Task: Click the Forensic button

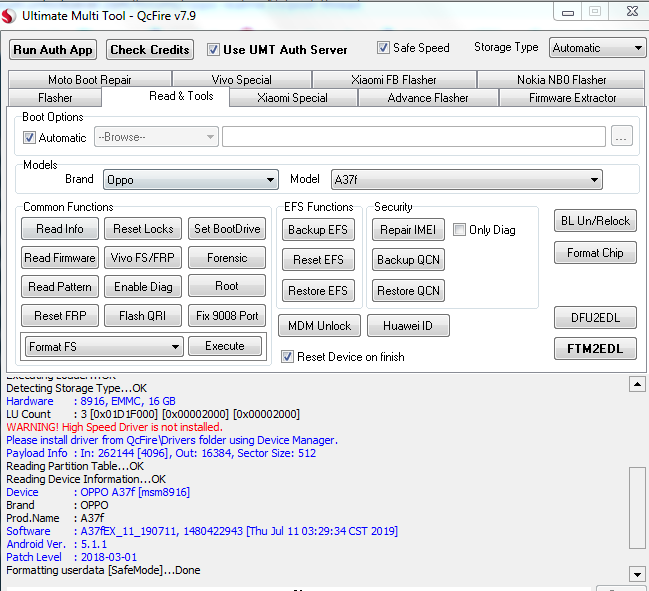Action: coord(227,258)
